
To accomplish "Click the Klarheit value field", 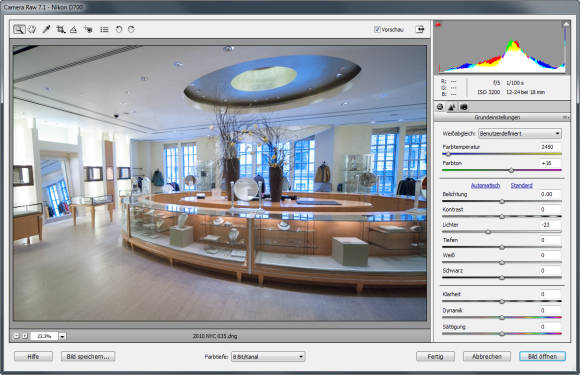I will 549,294.
